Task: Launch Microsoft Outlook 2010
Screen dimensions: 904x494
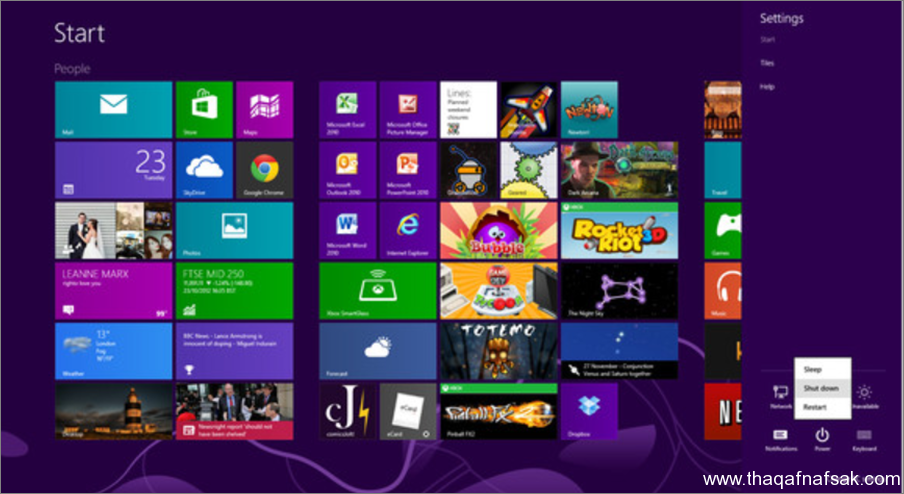Action: point(348,170)
